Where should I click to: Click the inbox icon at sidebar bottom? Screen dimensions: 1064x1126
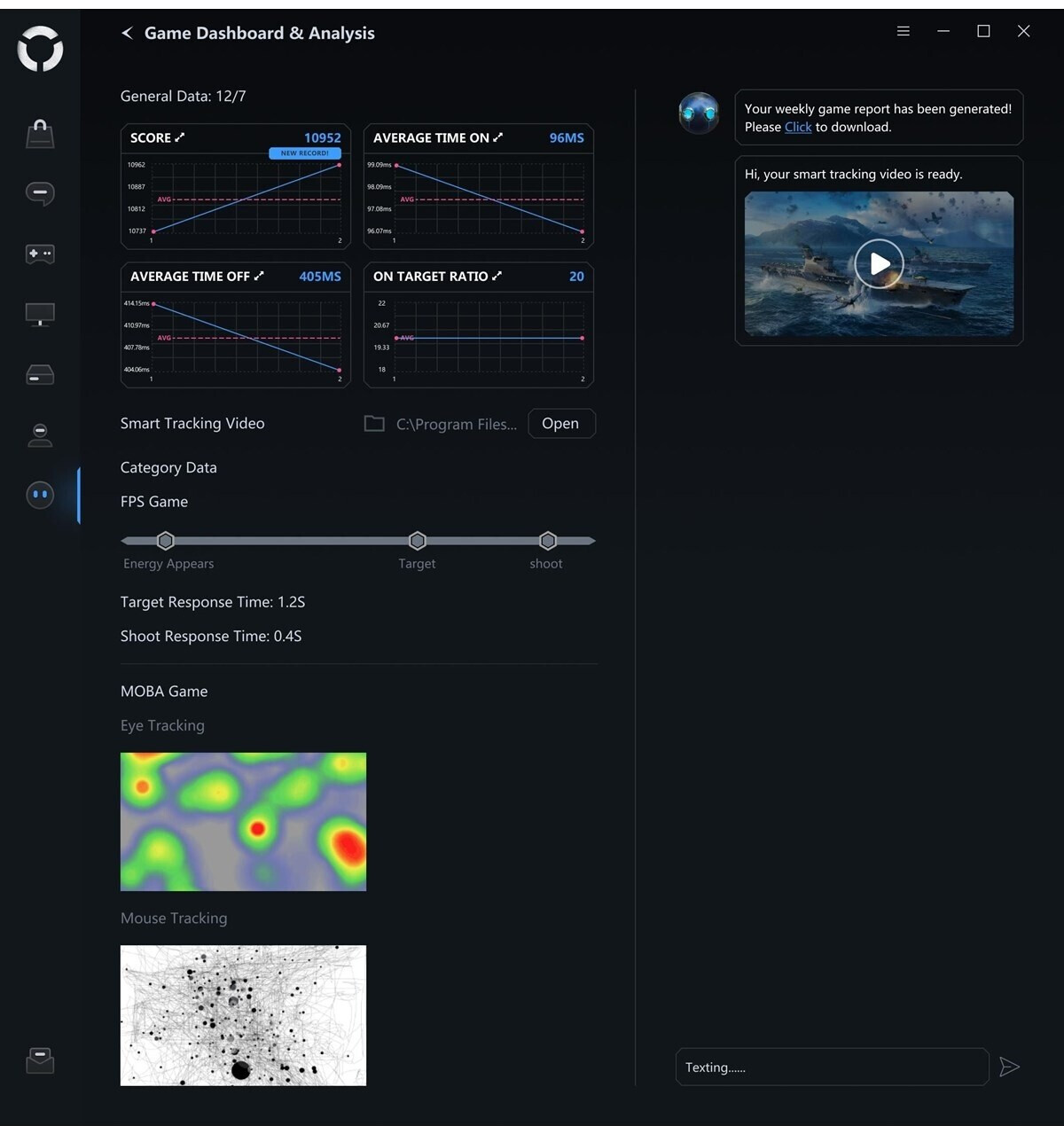(40, 1060)
